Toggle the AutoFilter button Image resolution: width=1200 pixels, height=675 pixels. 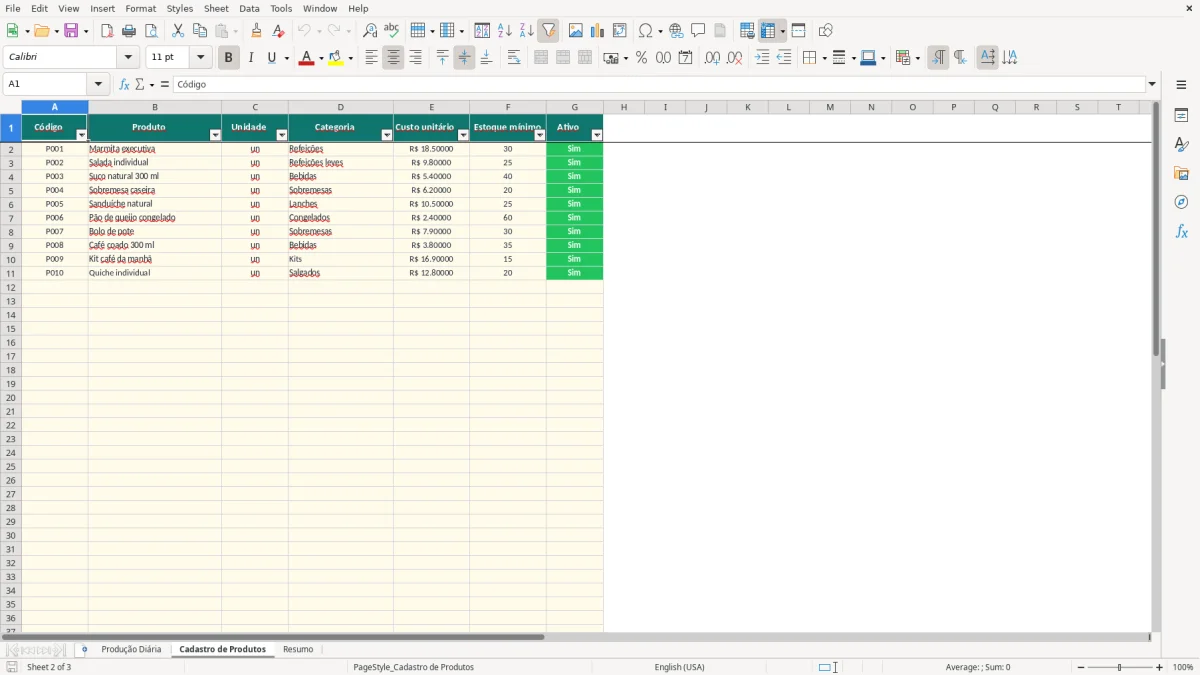548,31
